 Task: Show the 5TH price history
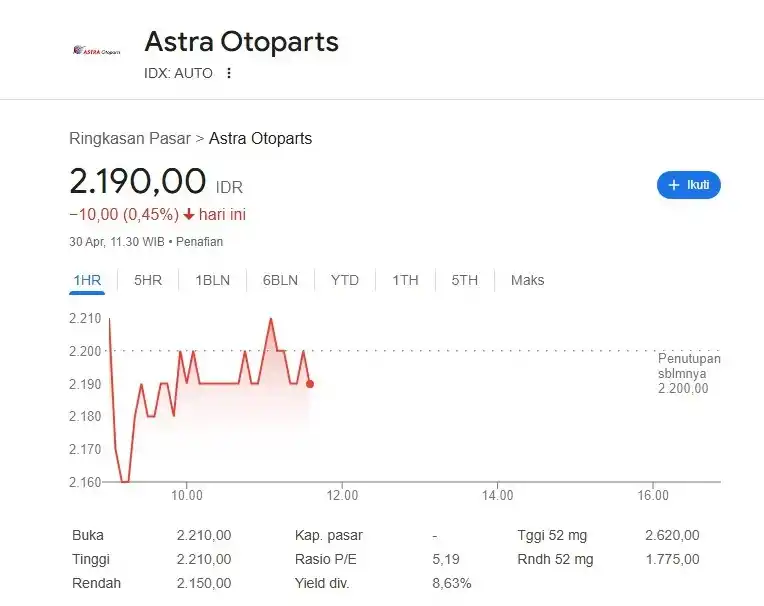[464, 280]
